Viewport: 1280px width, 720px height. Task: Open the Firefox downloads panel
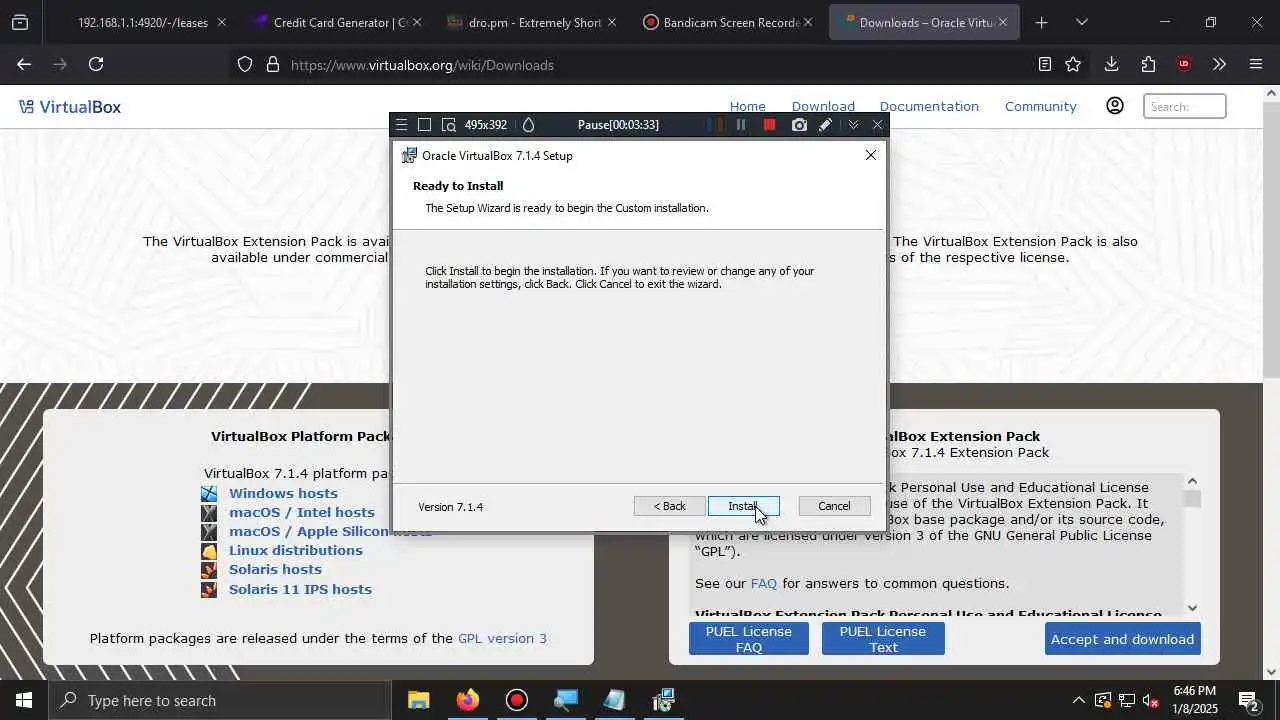click(1111, 64)
